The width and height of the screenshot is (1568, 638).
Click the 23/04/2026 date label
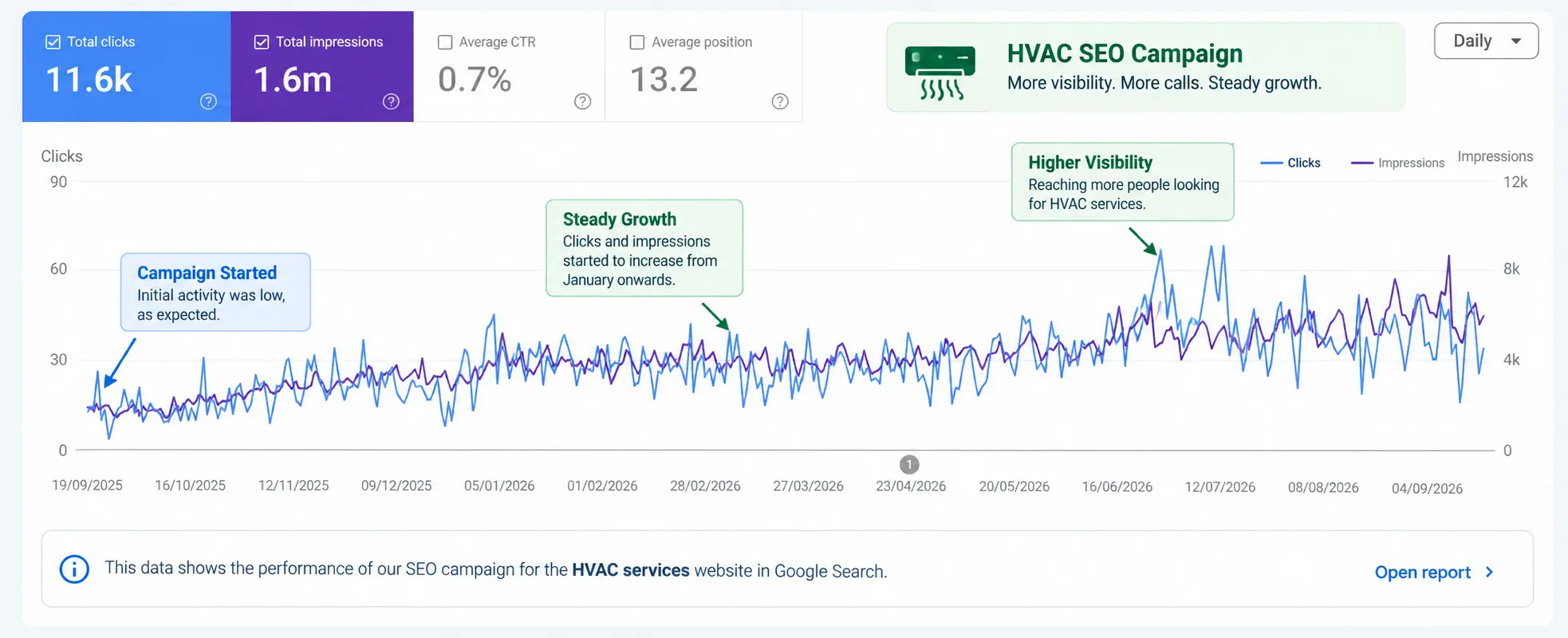(911, 486)
